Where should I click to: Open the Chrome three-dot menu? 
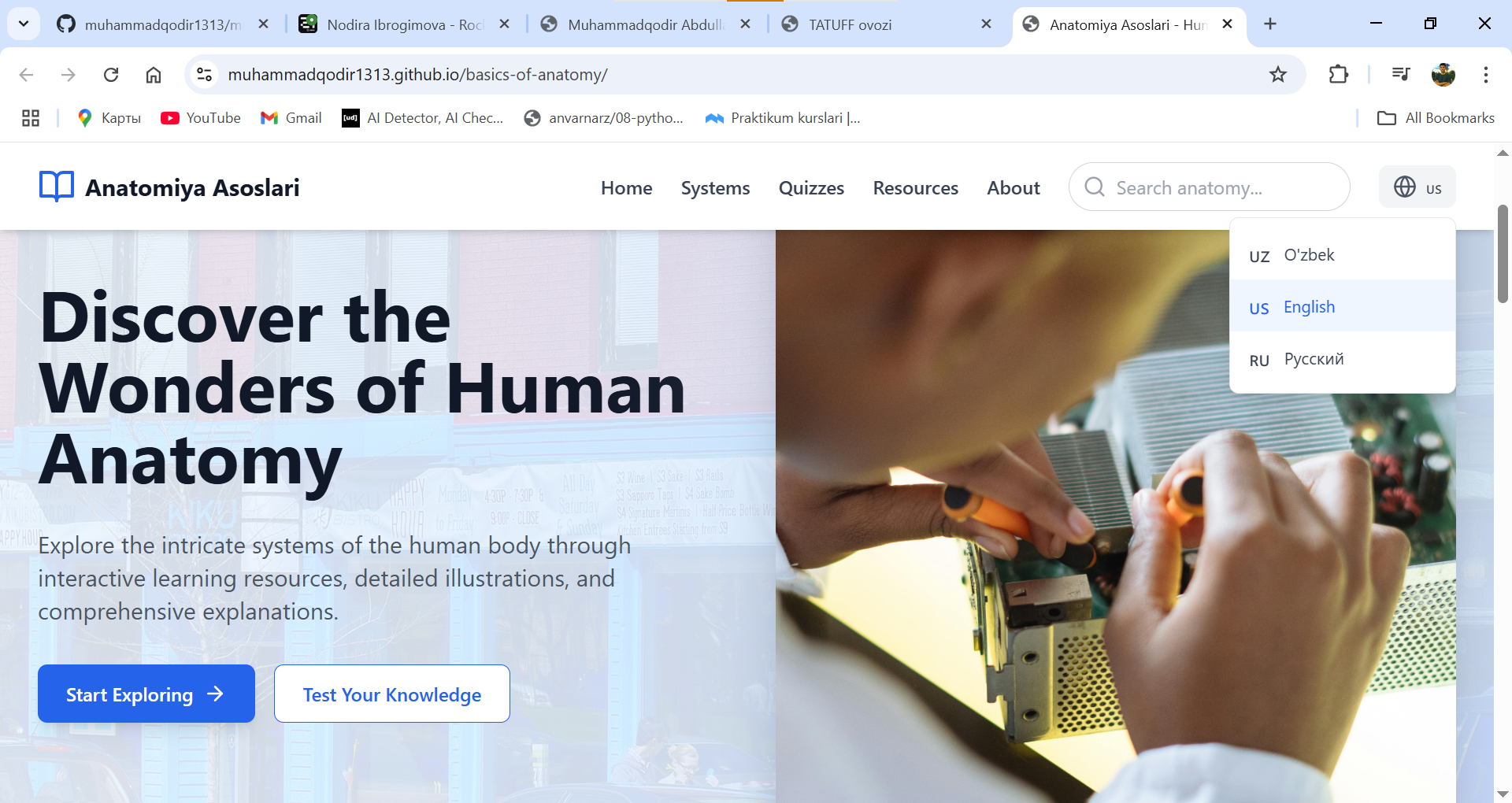1485,75
